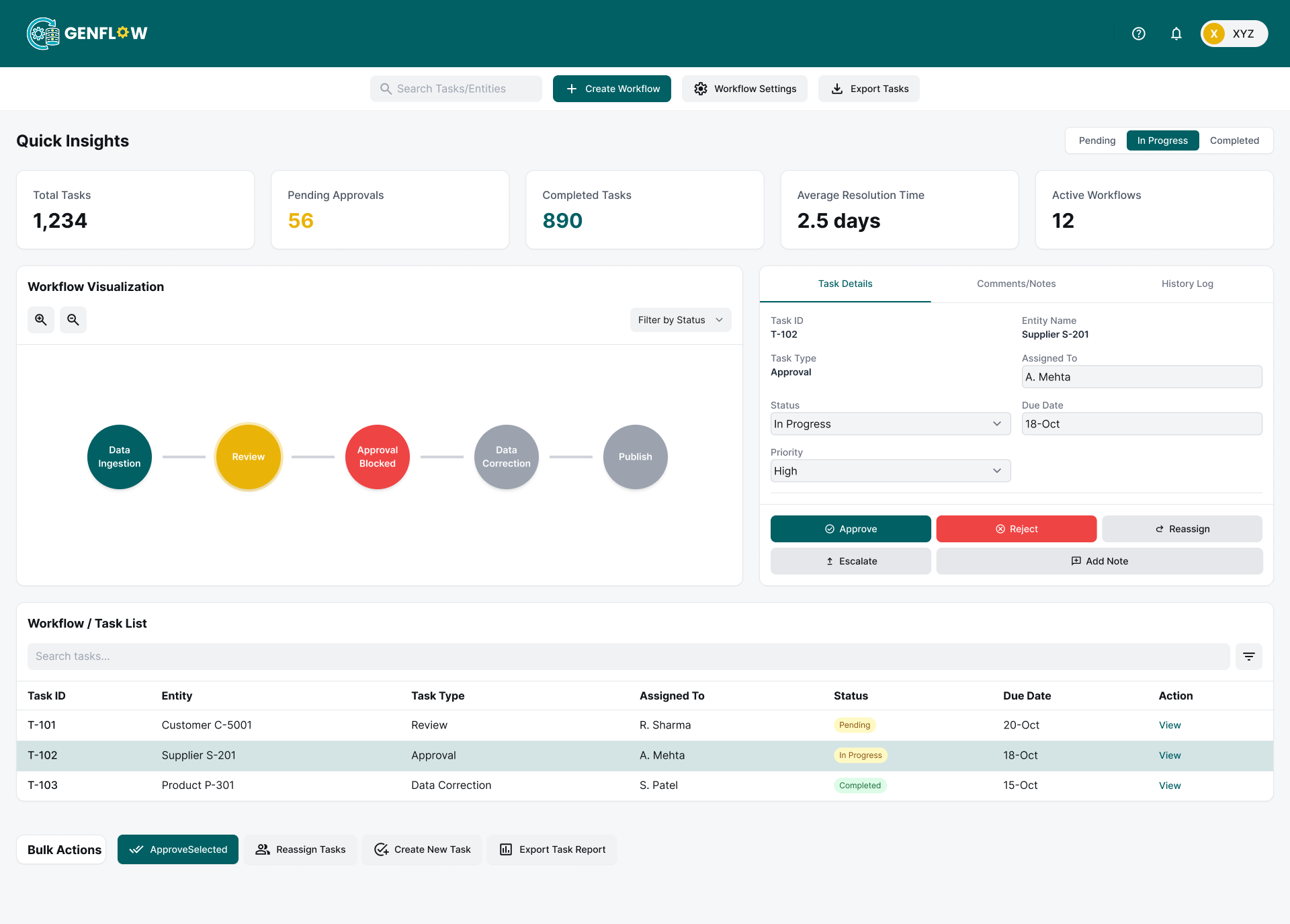This screenshot has width=1290, height=924.
Task: Zoom in on workflow visualization
Action: pyautogui.click(x=41, y=320)
